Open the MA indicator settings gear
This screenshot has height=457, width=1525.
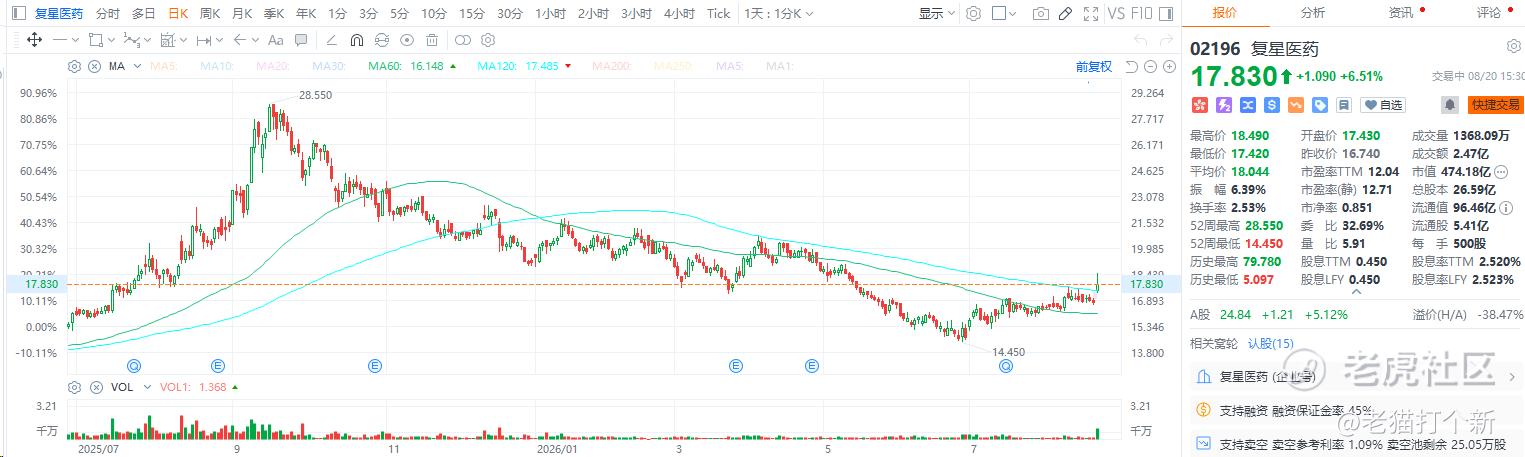point(74,66)
